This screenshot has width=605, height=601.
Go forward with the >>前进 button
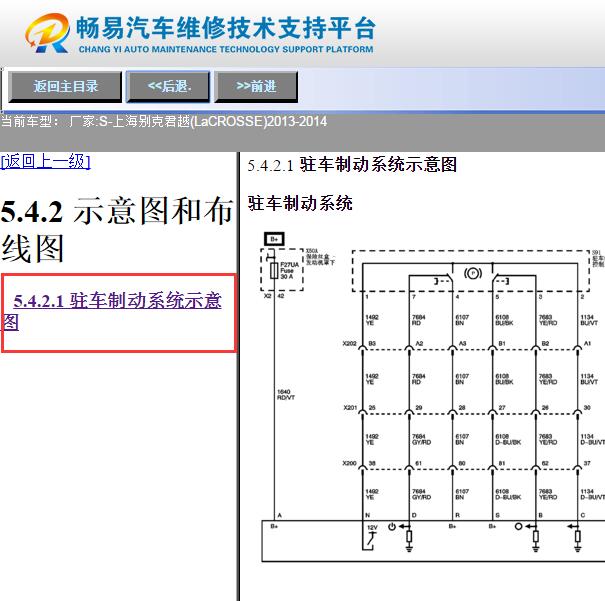[x=256, y=86]
